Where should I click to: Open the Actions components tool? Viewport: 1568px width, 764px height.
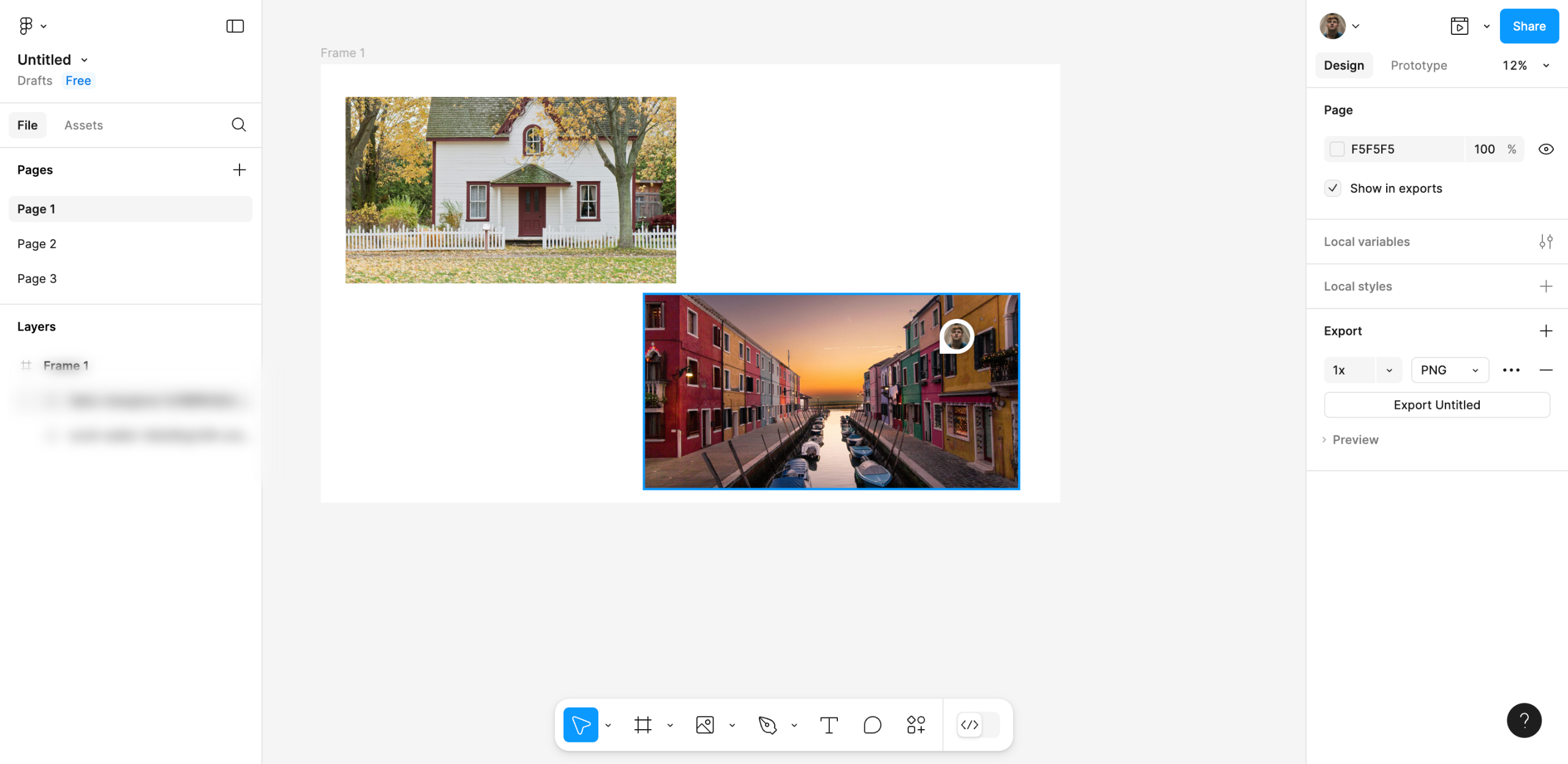click(916, 725)
